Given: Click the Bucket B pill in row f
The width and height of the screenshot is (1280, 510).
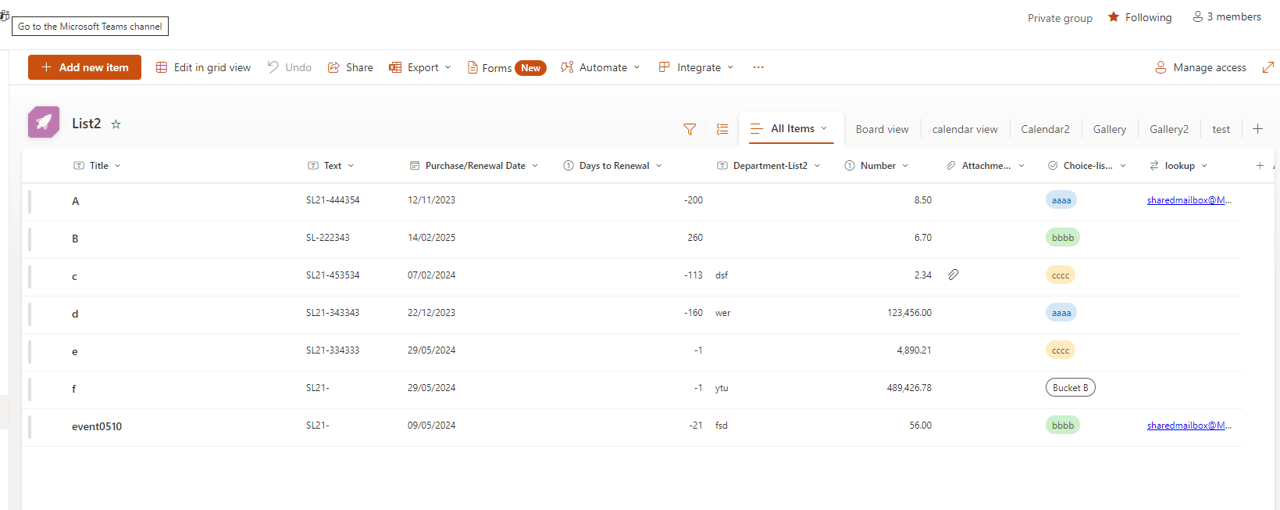Looking at the screenshot, I should (1071, 388).
